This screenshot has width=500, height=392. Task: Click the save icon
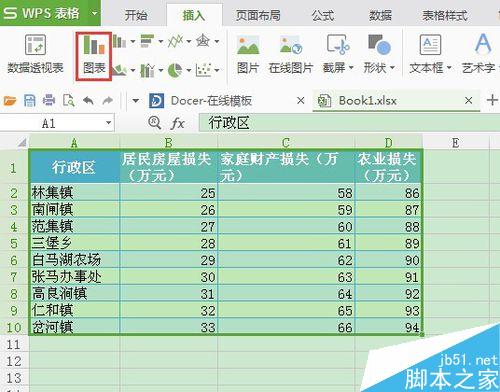click(x=30, y=100)
